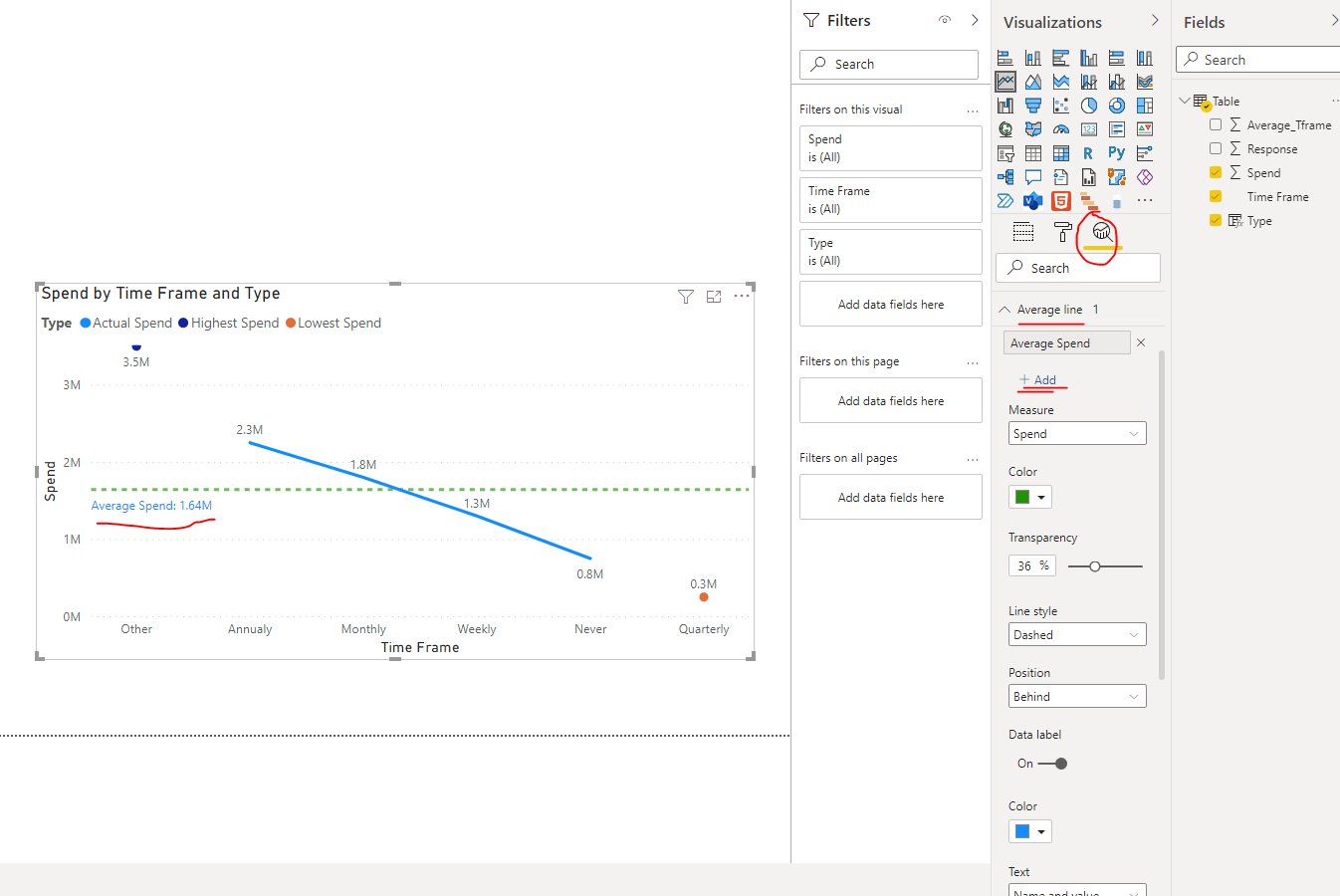Select the Slicer visualization
The width and height of the screenshot is (1340, 896).
[x=1005, y=153]
